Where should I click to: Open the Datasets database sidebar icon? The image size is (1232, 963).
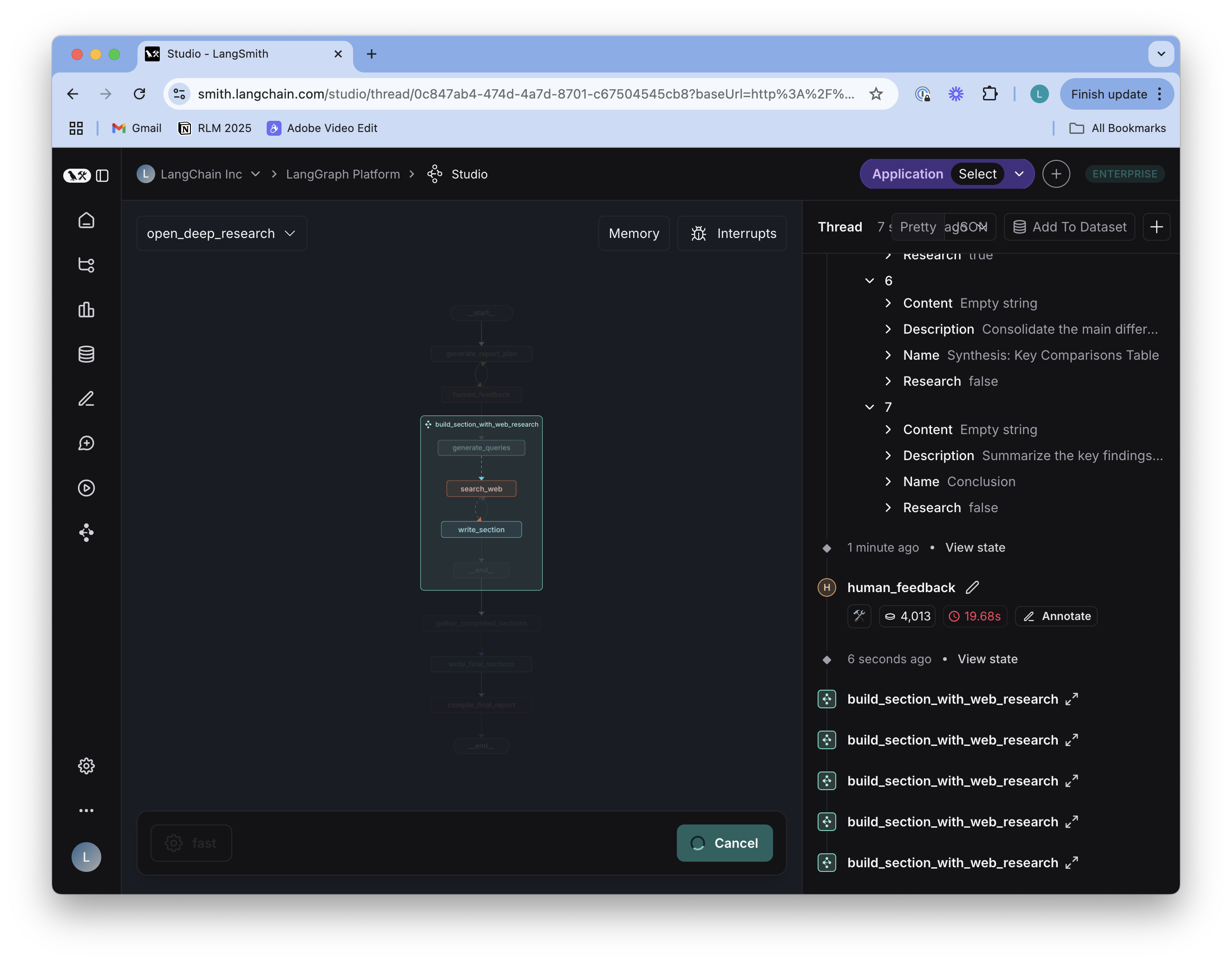coord(86,354)
